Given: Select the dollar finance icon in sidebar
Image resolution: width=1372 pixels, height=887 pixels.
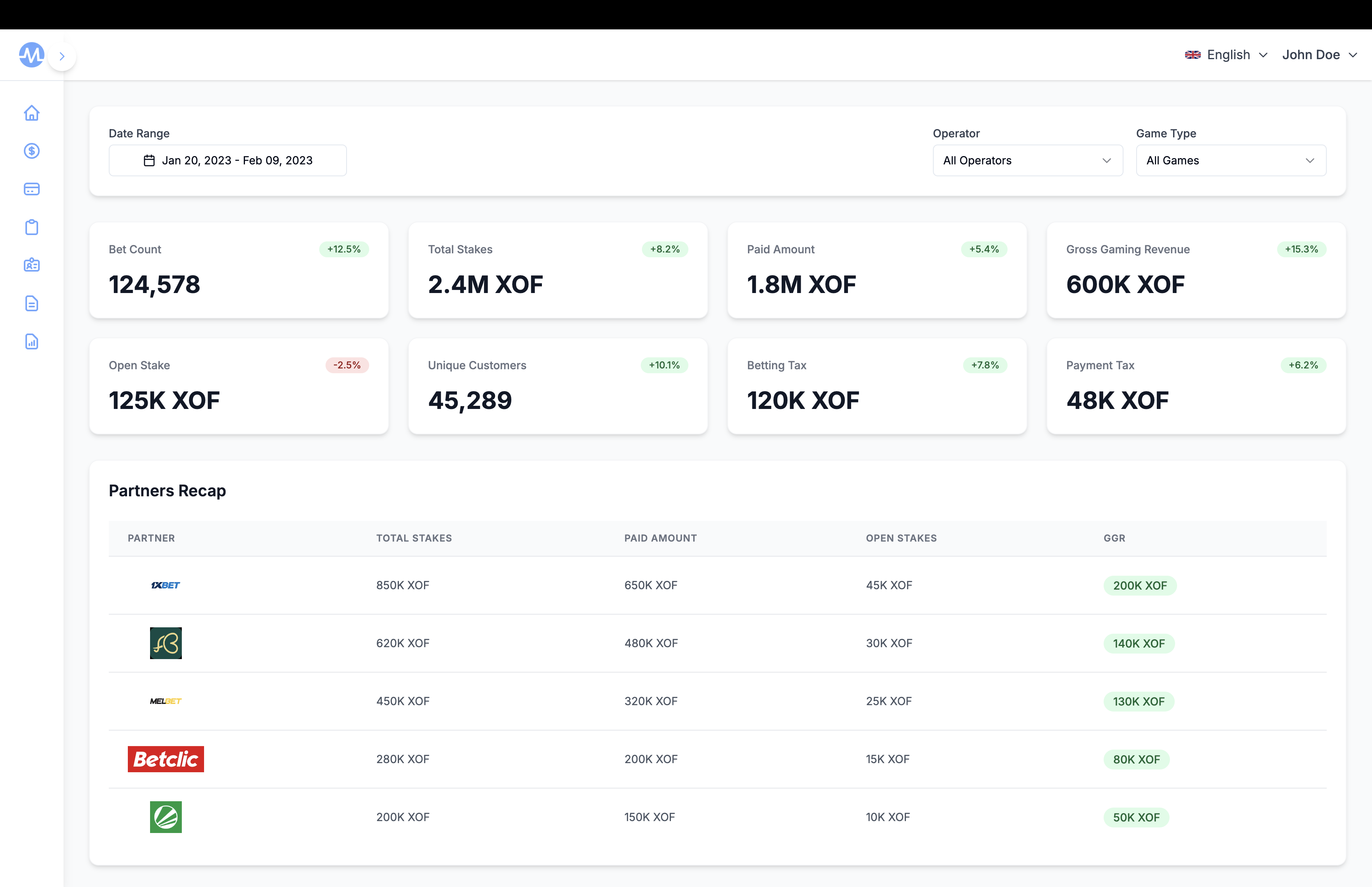Looking at the screenshot, I should point(32,151).
